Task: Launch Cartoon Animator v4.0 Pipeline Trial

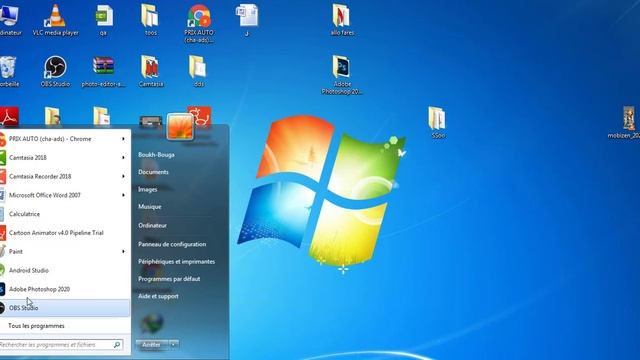Action: pos(65,233)
